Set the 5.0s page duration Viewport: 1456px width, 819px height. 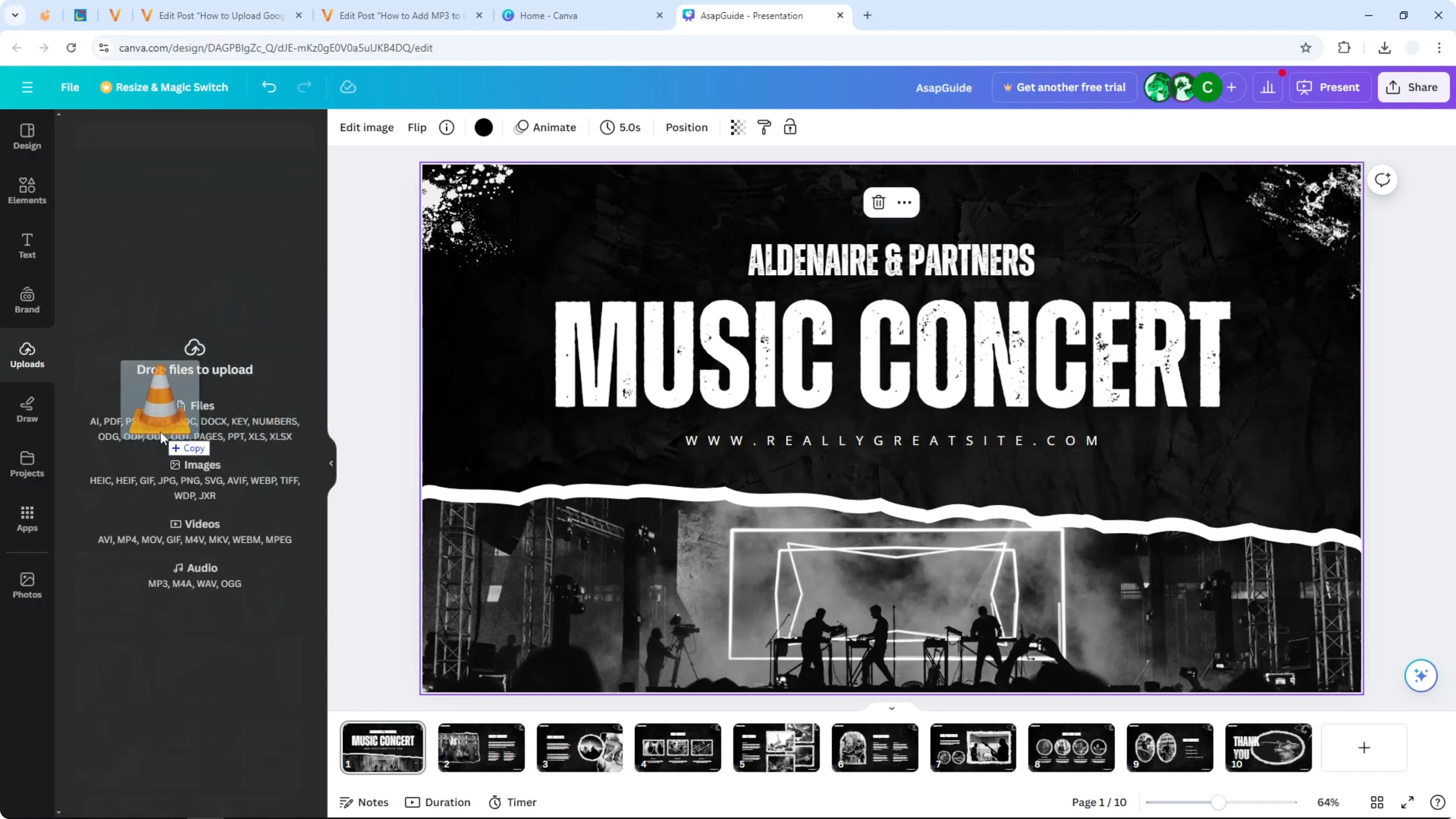620,127
